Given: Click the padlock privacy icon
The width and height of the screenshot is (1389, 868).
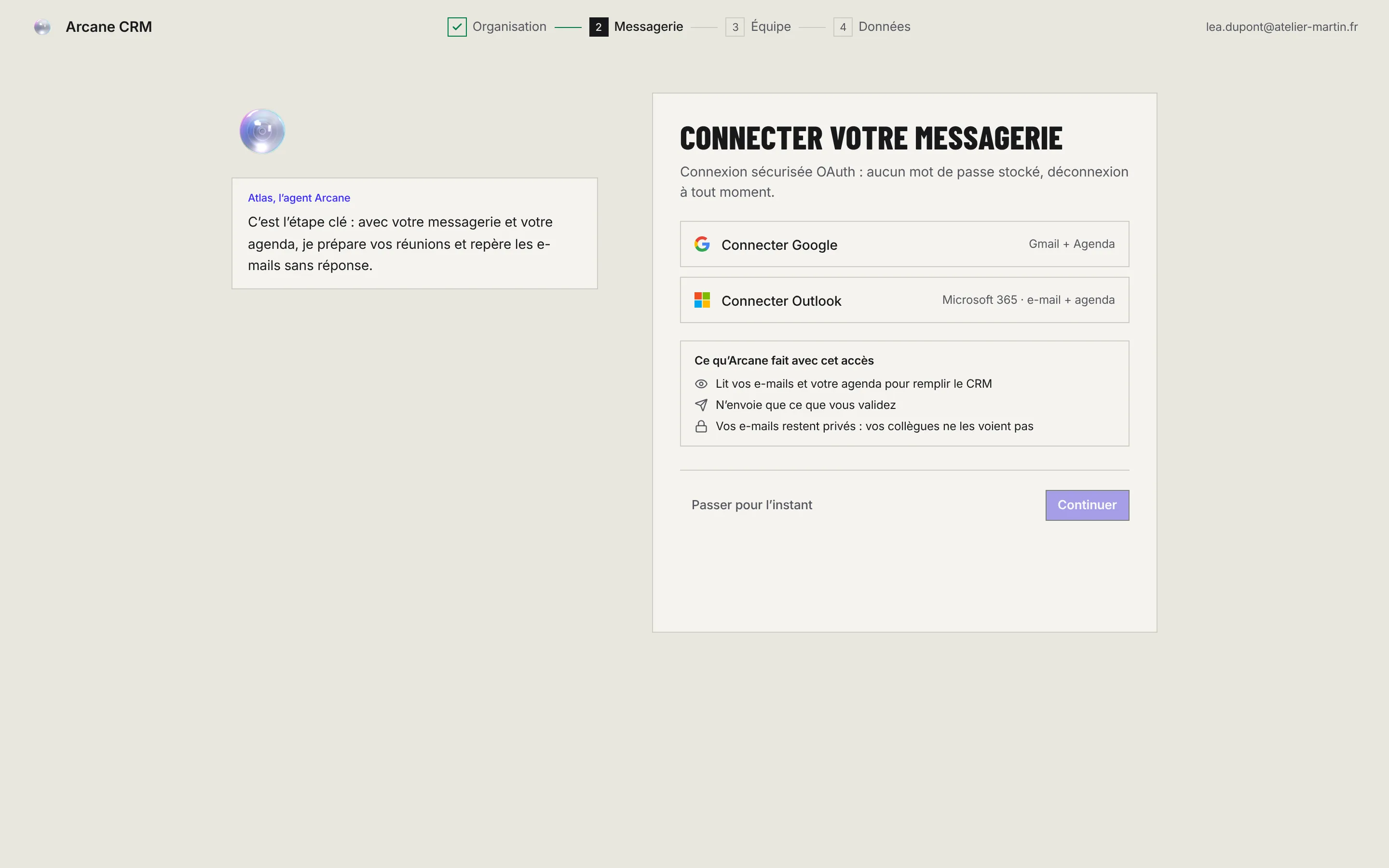Looking at the screenshot, I should tap(701, 427).
